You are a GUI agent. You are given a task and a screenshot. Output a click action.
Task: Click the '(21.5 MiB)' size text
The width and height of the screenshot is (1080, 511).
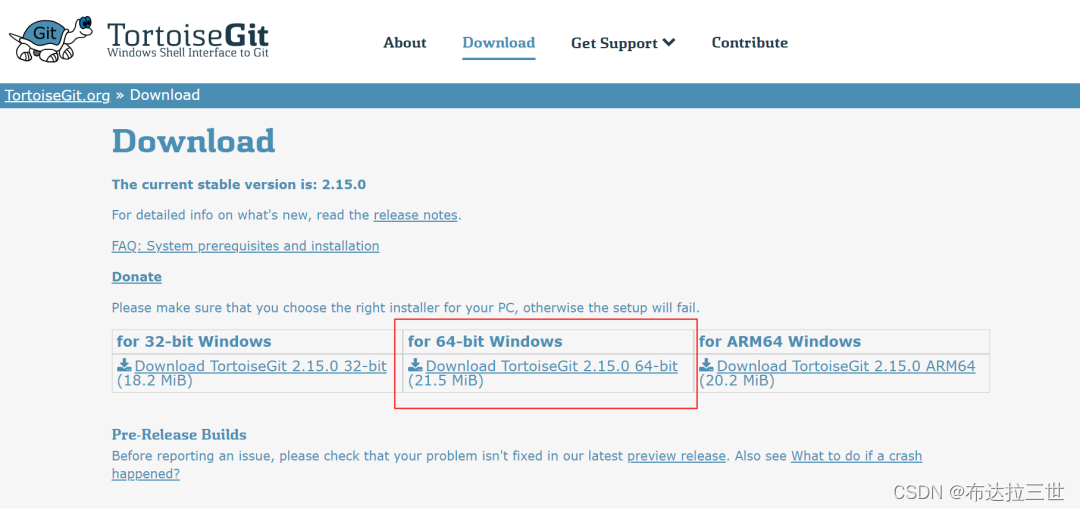[446, 381]
